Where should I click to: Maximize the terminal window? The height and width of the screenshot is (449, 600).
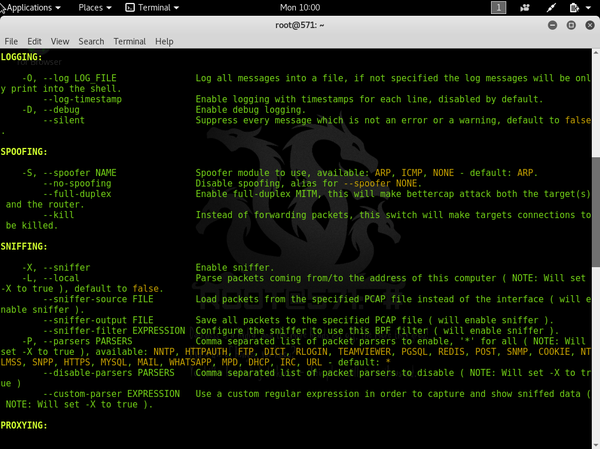(x=569, y=24)
